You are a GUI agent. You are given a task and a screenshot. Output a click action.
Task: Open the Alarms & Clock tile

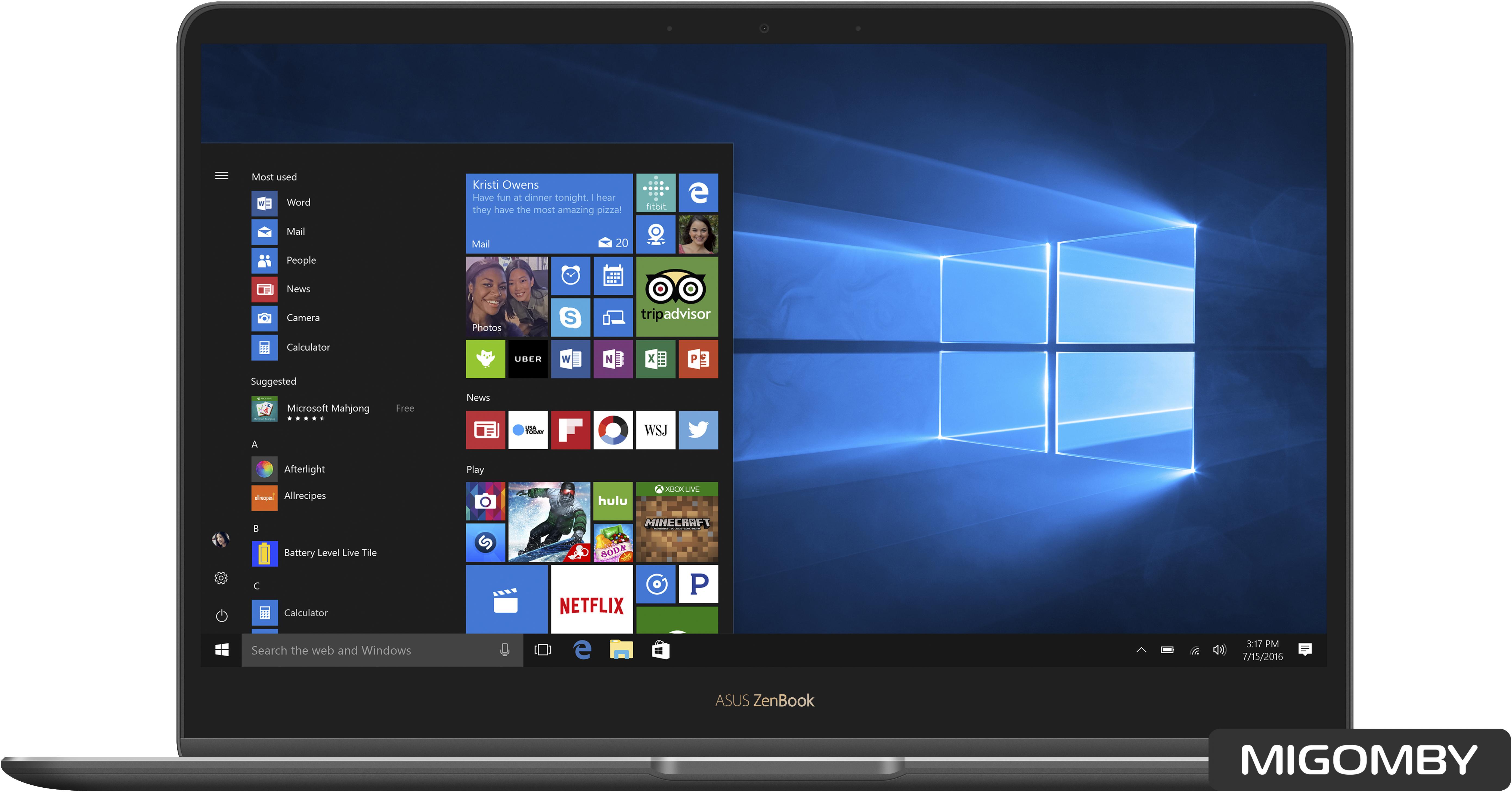[x=570, y=276]
